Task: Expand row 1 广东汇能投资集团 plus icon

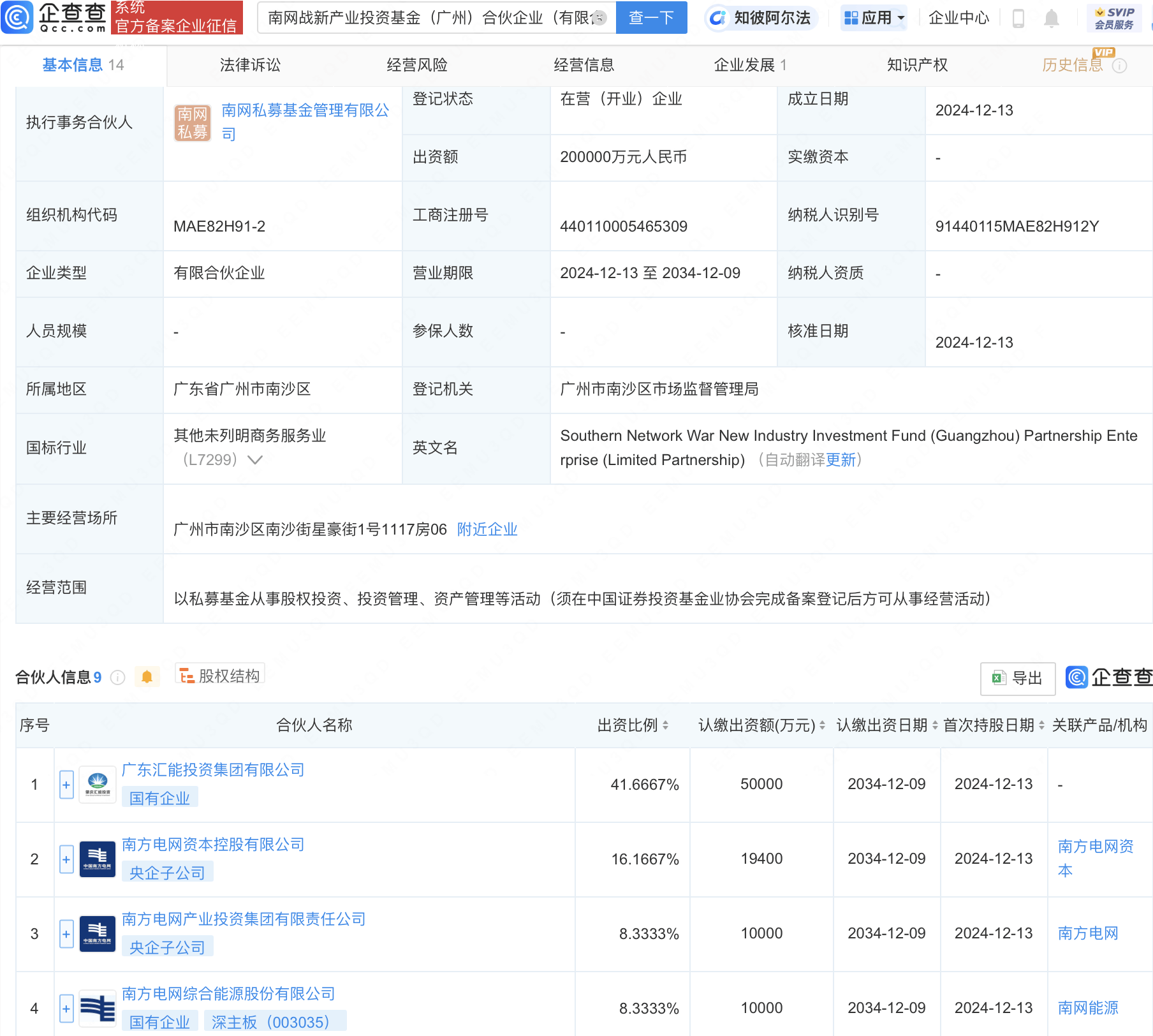Action: coord(66,785)
